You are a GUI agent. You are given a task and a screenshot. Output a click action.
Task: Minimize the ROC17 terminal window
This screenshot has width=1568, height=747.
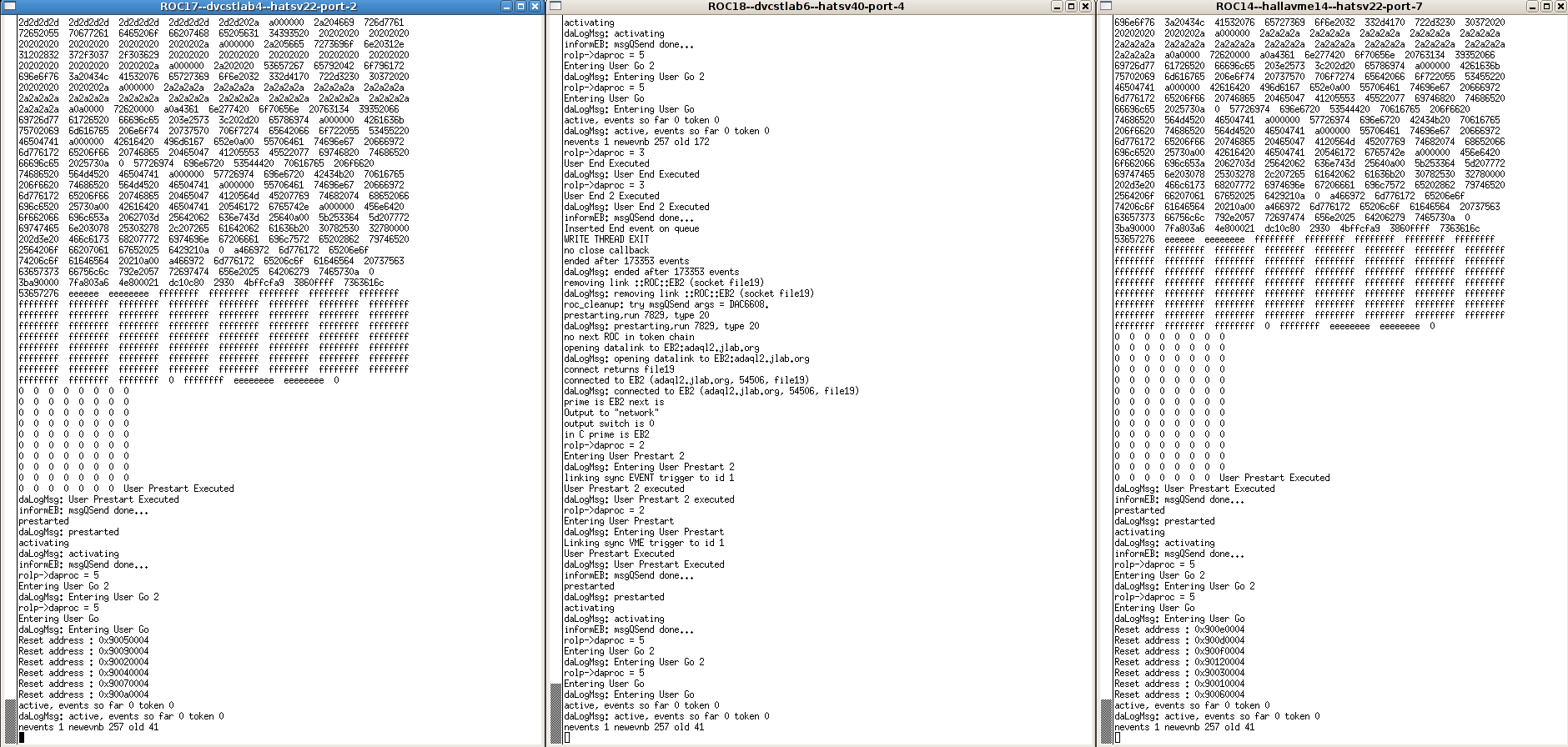click(506, 6)
